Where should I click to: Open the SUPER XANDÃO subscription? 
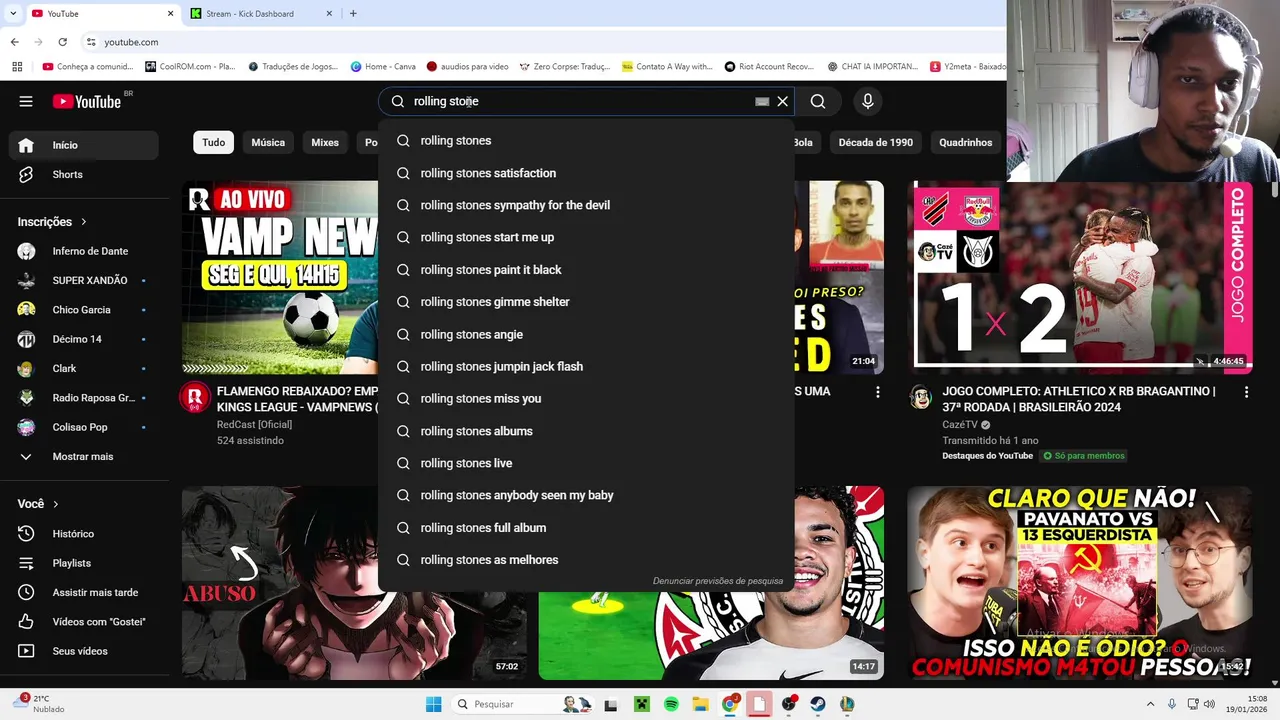click(84, 280)
